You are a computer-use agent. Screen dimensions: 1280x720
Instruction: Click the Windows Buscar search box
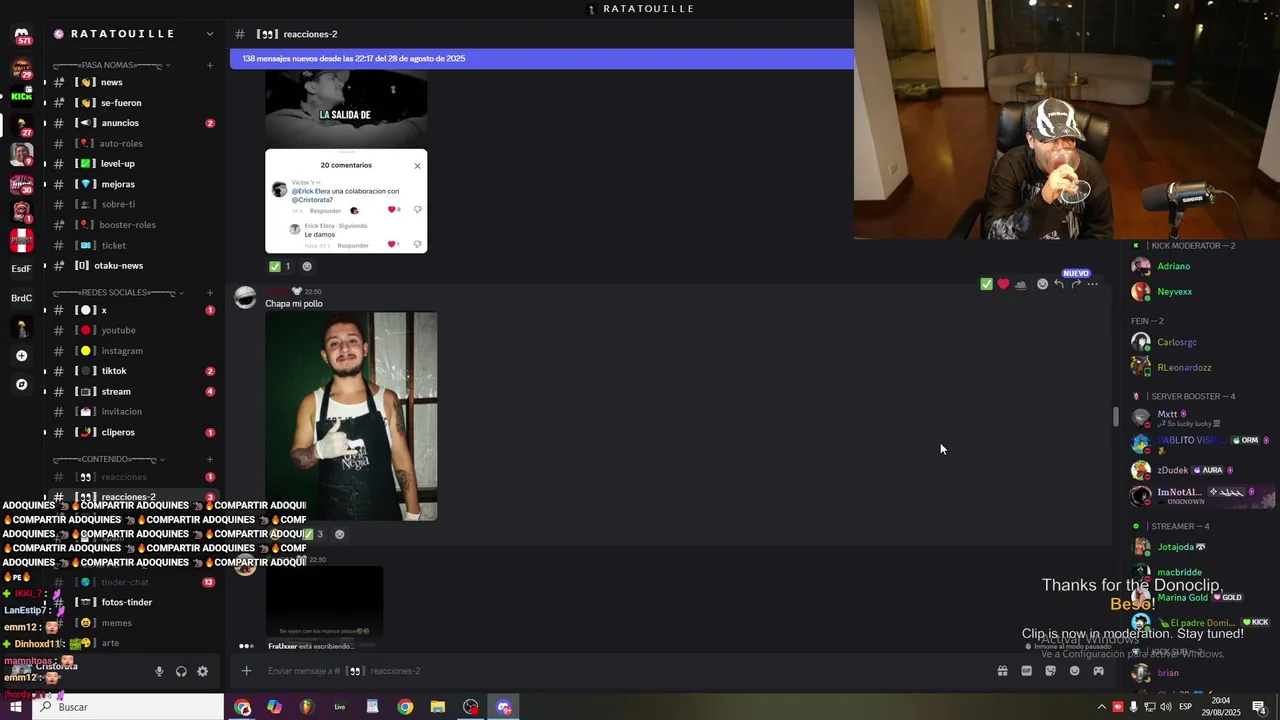point(128,707)
